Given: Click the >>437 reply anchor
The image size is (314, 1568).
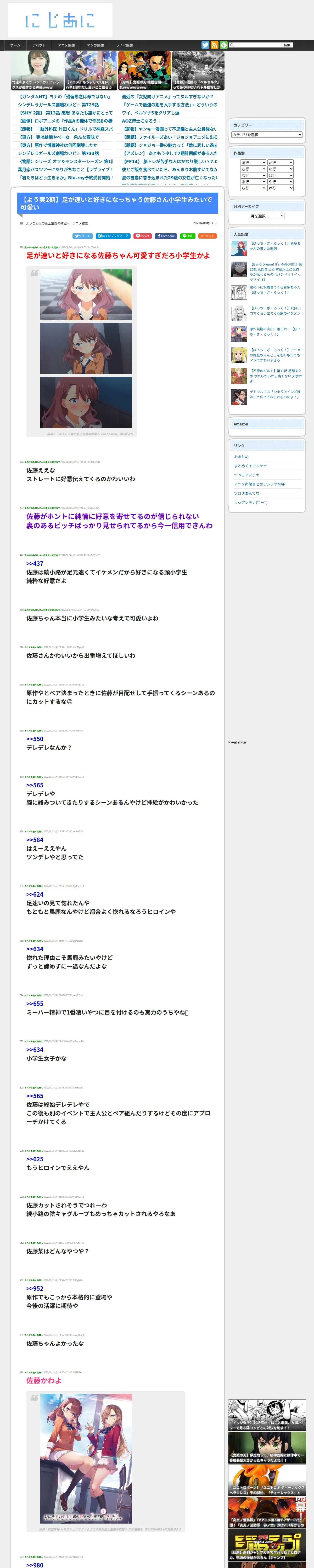Looking at the screenshot, I should pyautogui.click(x=35, y=564).
